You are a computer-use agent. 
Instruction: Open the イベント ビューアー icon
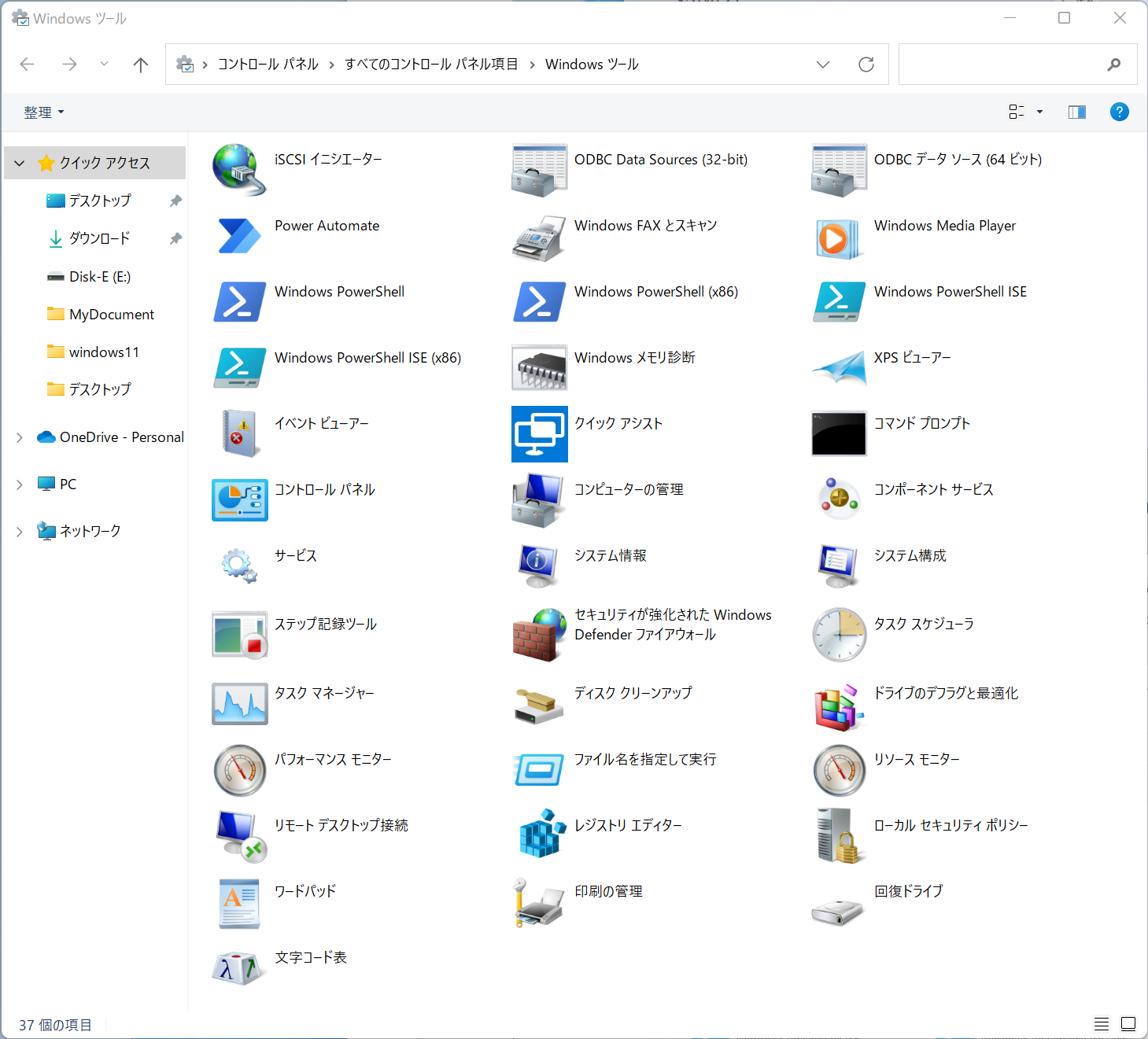239,434
